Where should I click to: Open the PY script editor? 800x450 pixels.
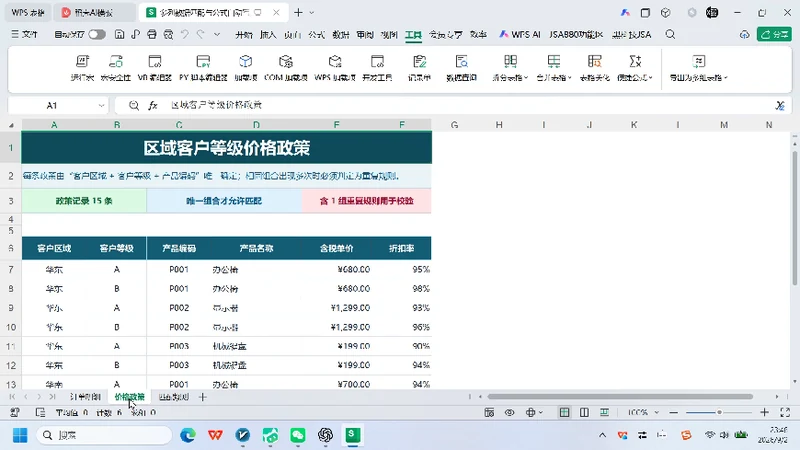coord(203,67)
